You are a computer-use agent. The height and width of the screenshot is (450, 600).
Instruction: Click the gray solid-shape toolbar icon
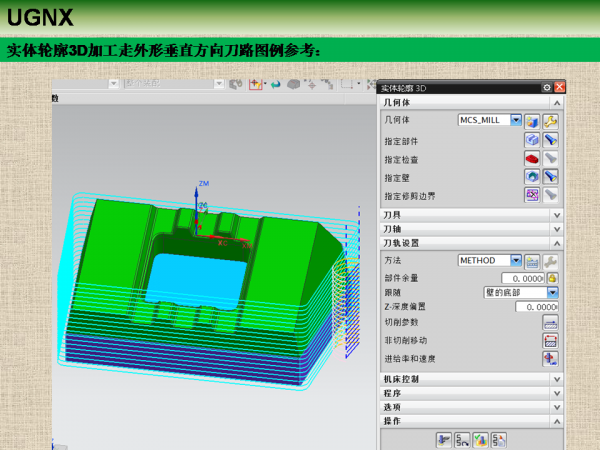click(293, 85)
